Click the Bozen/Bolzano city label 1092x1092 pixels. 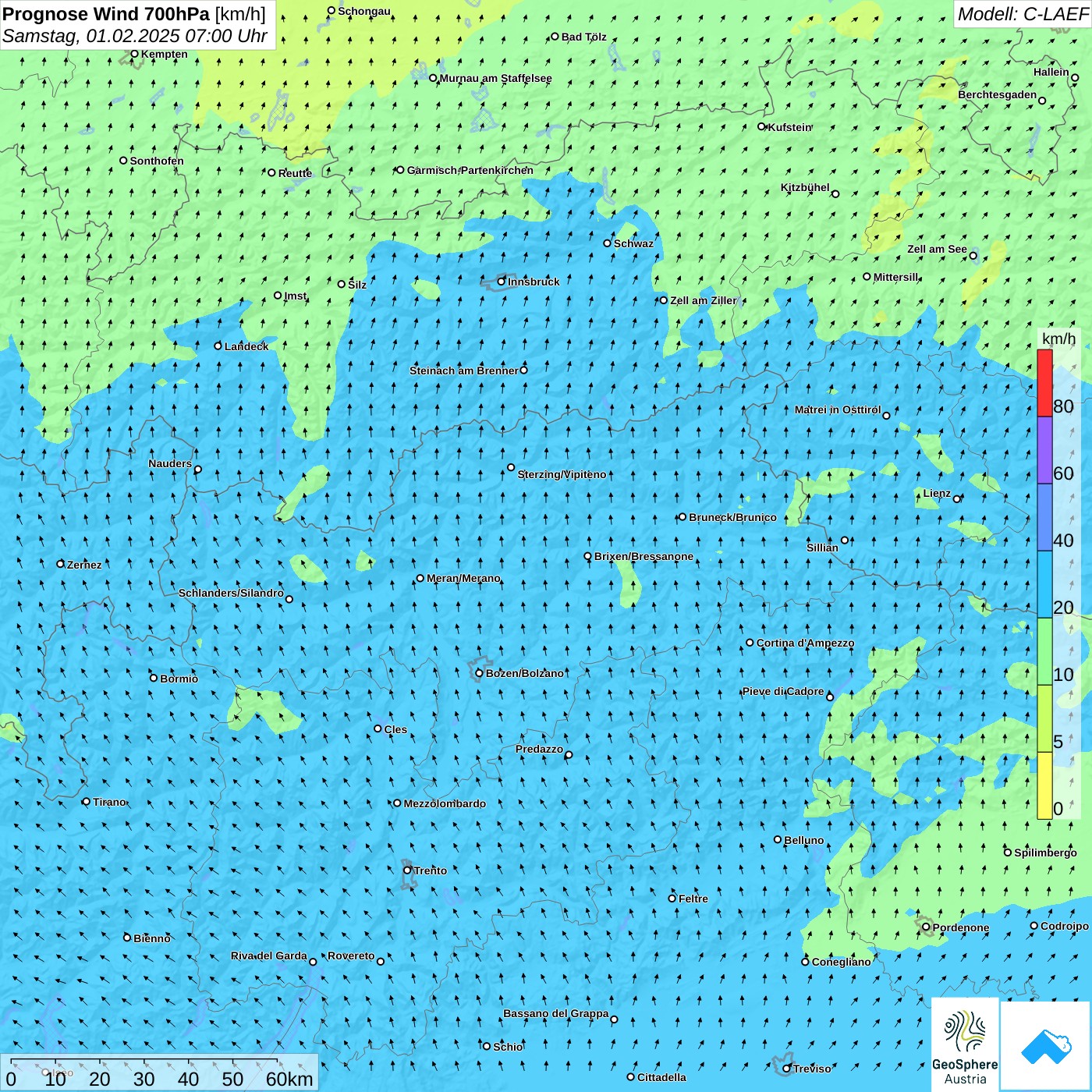pos(524,673)
